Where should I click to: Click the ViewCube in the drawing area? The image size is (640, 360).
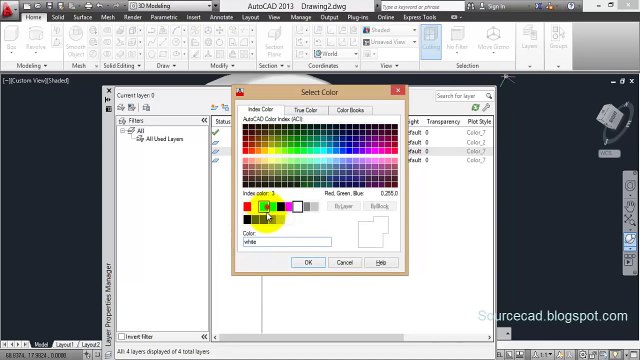click(610, 118)
